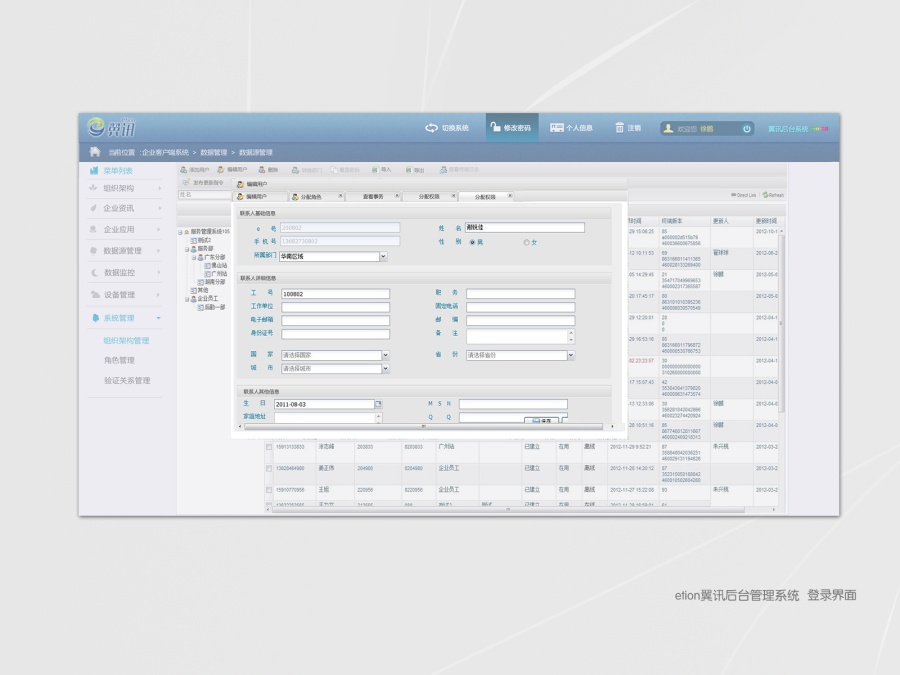Select the 女 gender radio button
Viewport: 900px width, 675px height.
526,242
